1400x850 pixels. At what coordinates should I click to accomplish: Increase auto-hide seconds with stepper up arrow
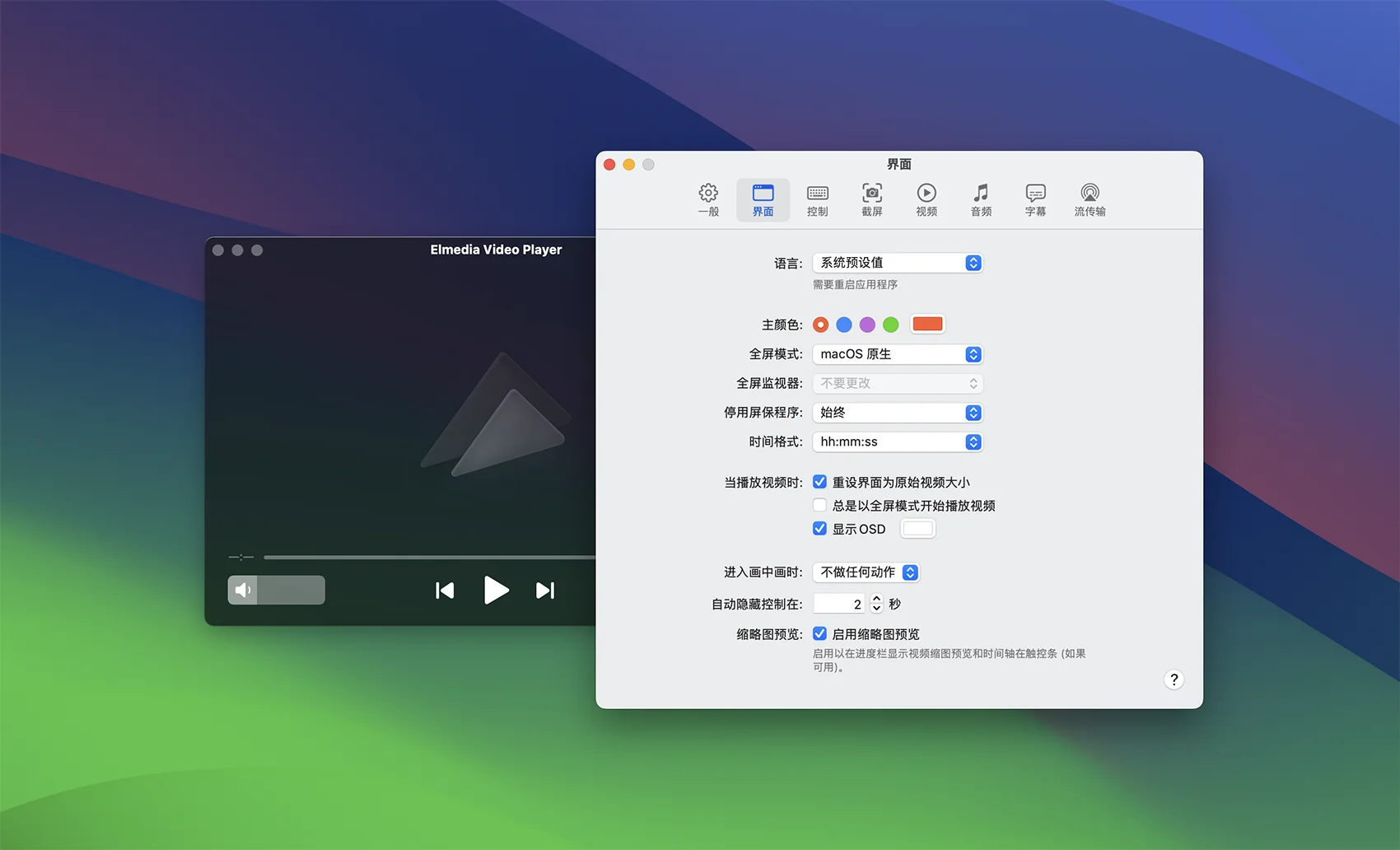[876, 599]
